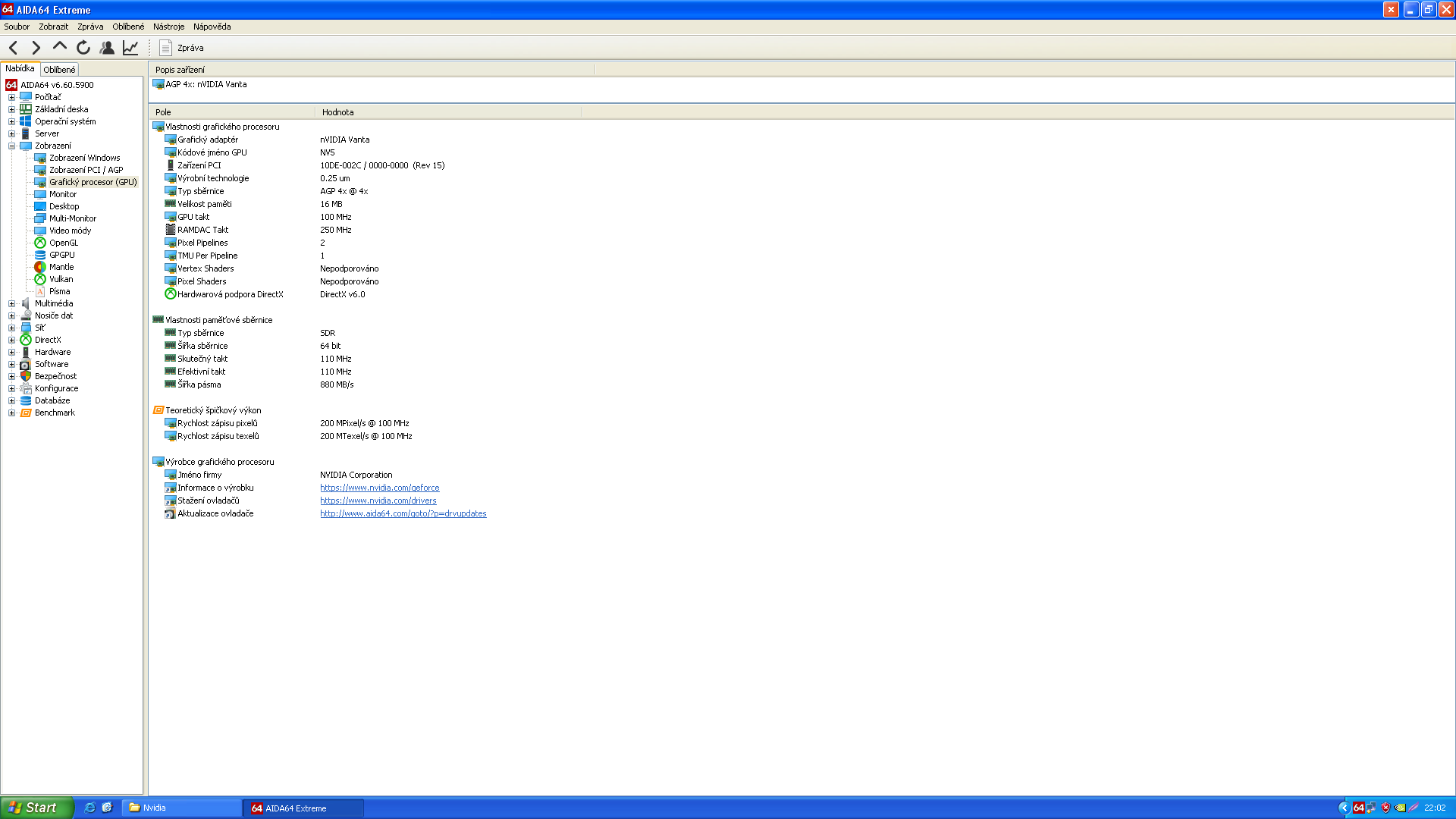Open the Vulkan tree entry

pyautogui.click(x=61, y=279)
